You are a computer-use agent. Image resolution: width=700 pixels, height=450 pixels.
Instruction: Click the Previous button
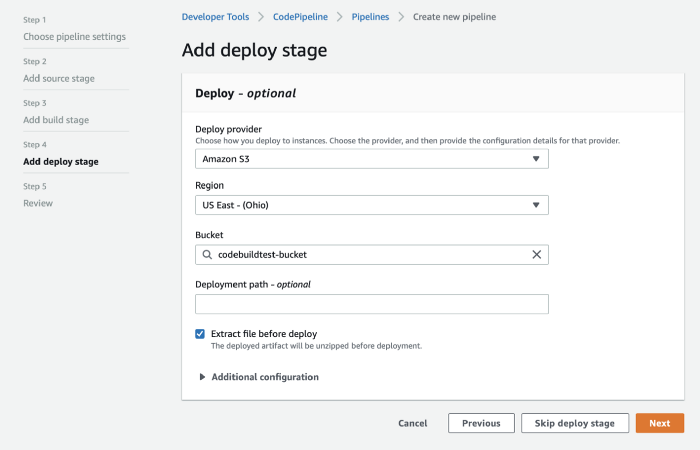point(481,423)
